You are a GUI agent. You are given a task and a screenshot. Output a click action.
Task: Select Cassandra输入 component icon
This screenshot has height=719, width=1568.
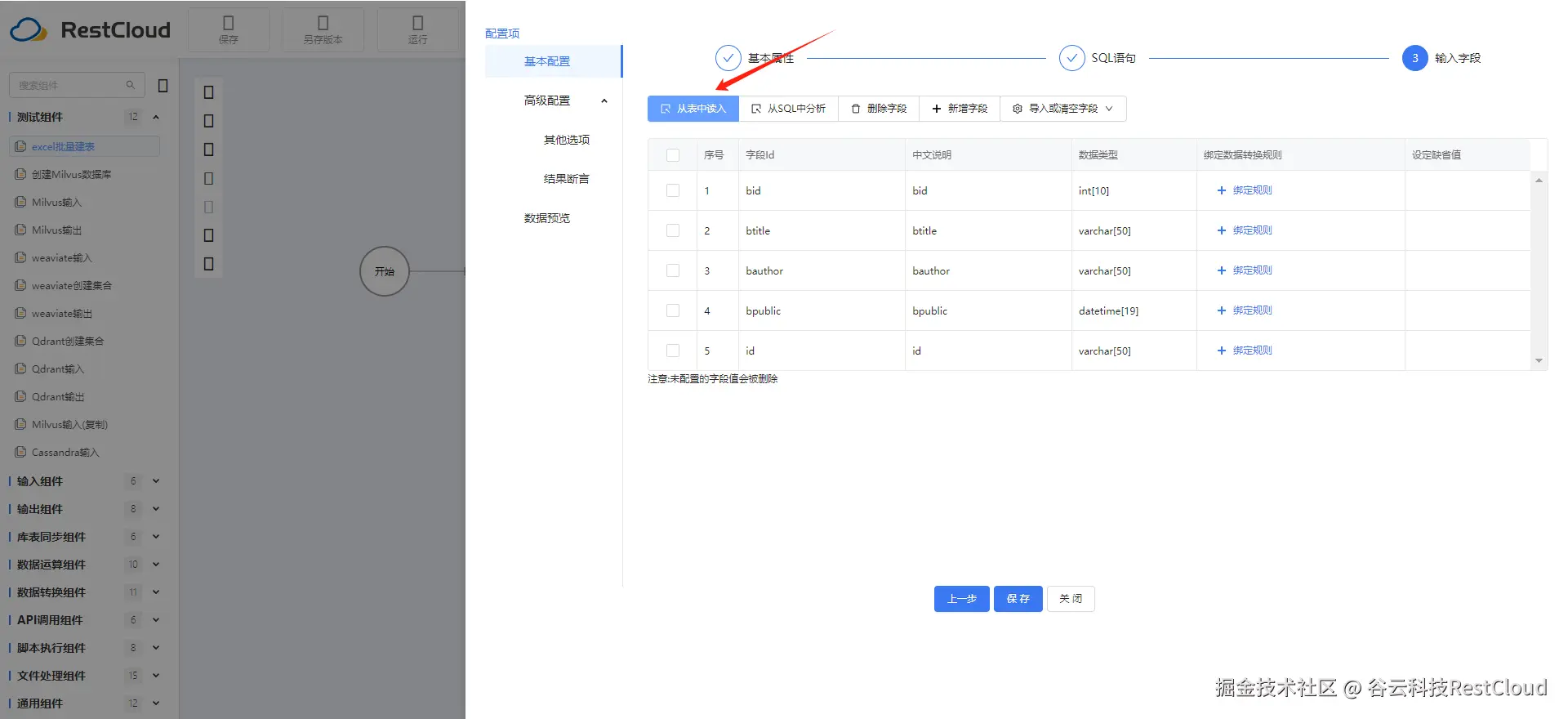(20, 452)
